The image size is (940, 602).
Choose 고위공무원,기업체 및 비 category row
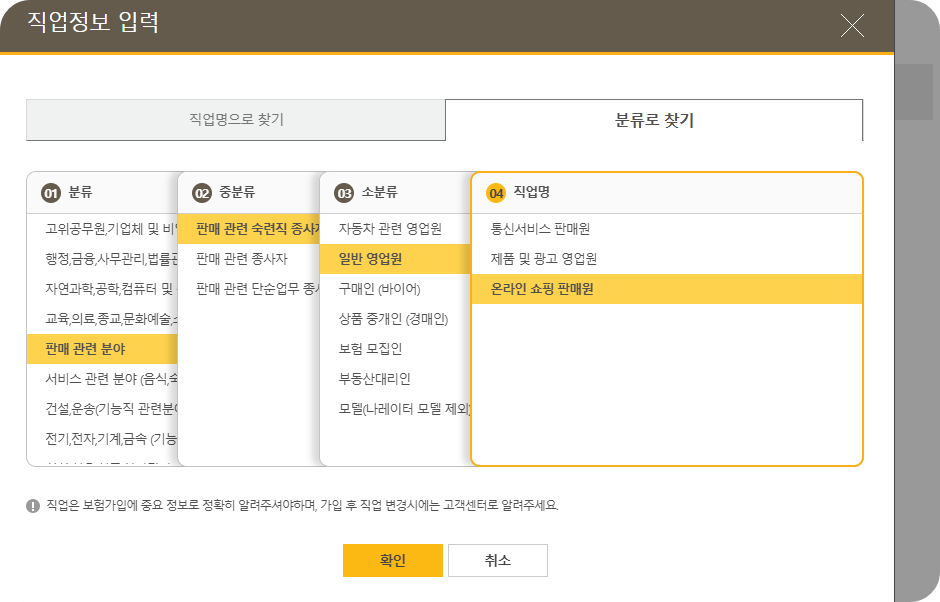[103, 228]
